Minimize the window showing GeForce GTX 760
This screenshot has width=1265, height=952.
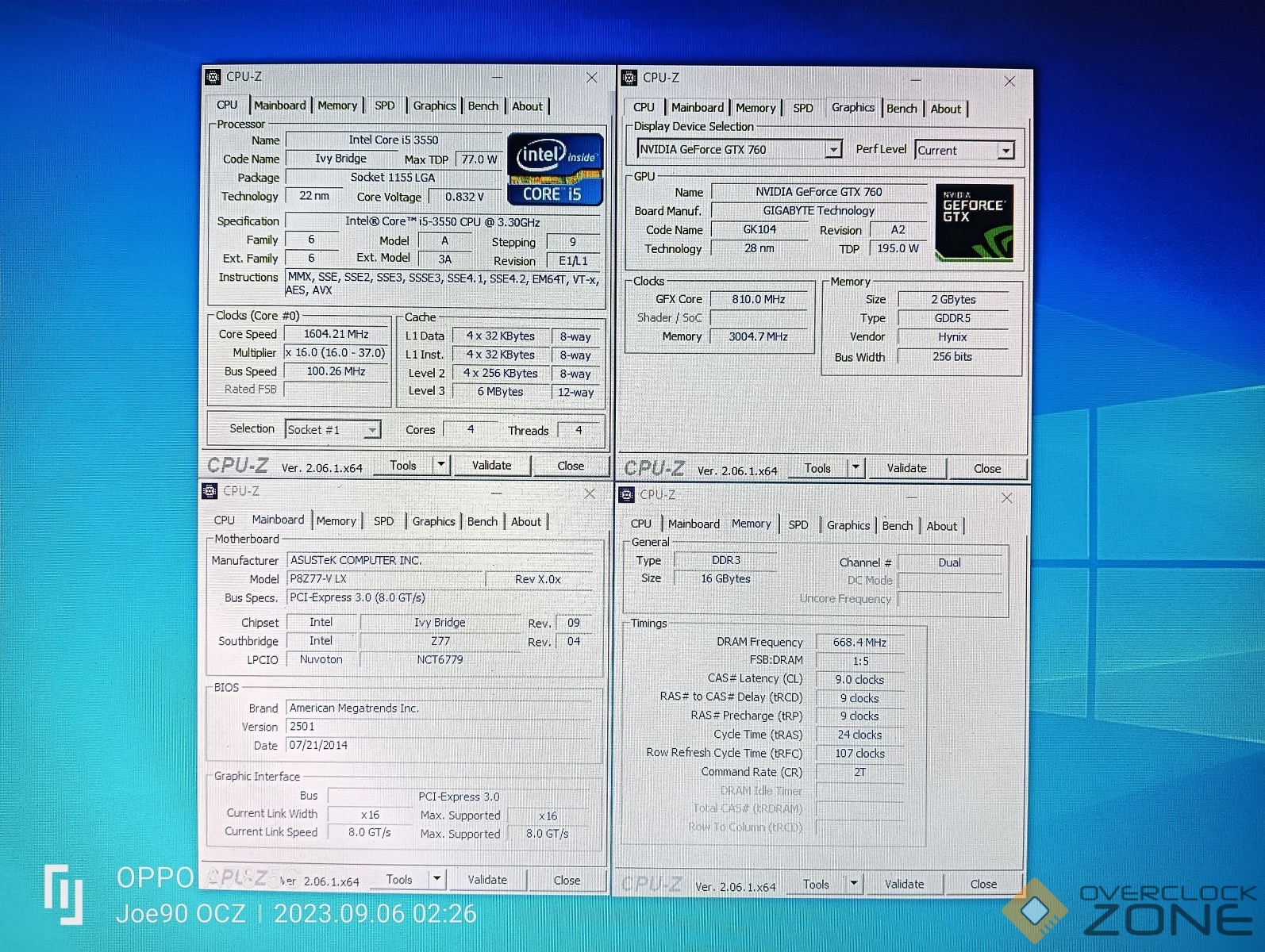coord(915,80)
